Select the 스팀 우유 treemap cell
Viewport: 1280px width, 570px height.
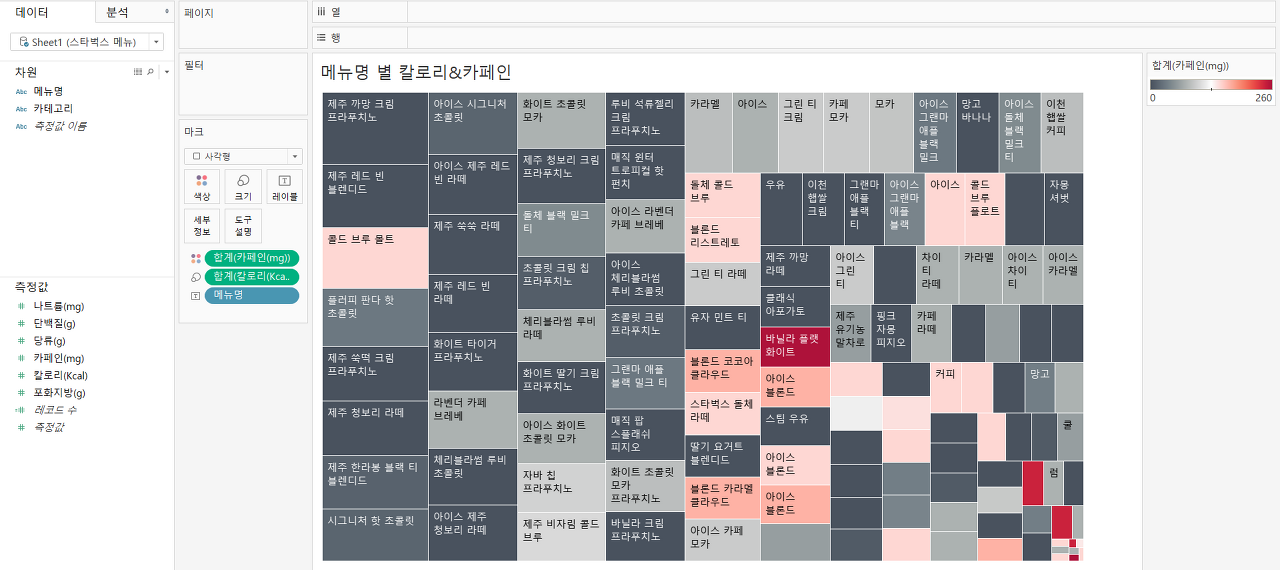pyautogui.click(x=795, y=426)
